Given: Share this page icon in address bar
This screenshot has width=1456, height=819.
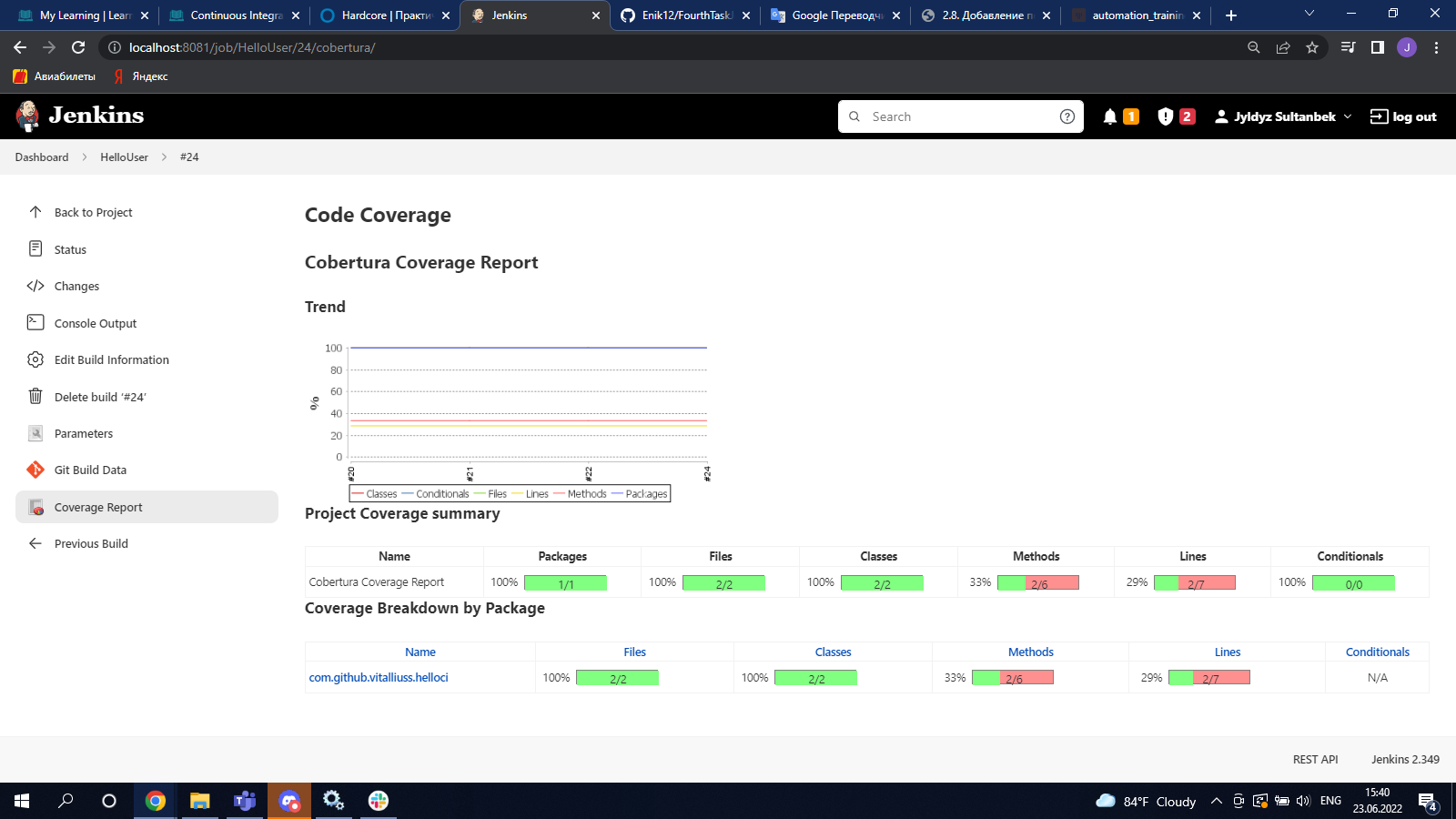Looking at the screenshot, I should [1283, 47].
